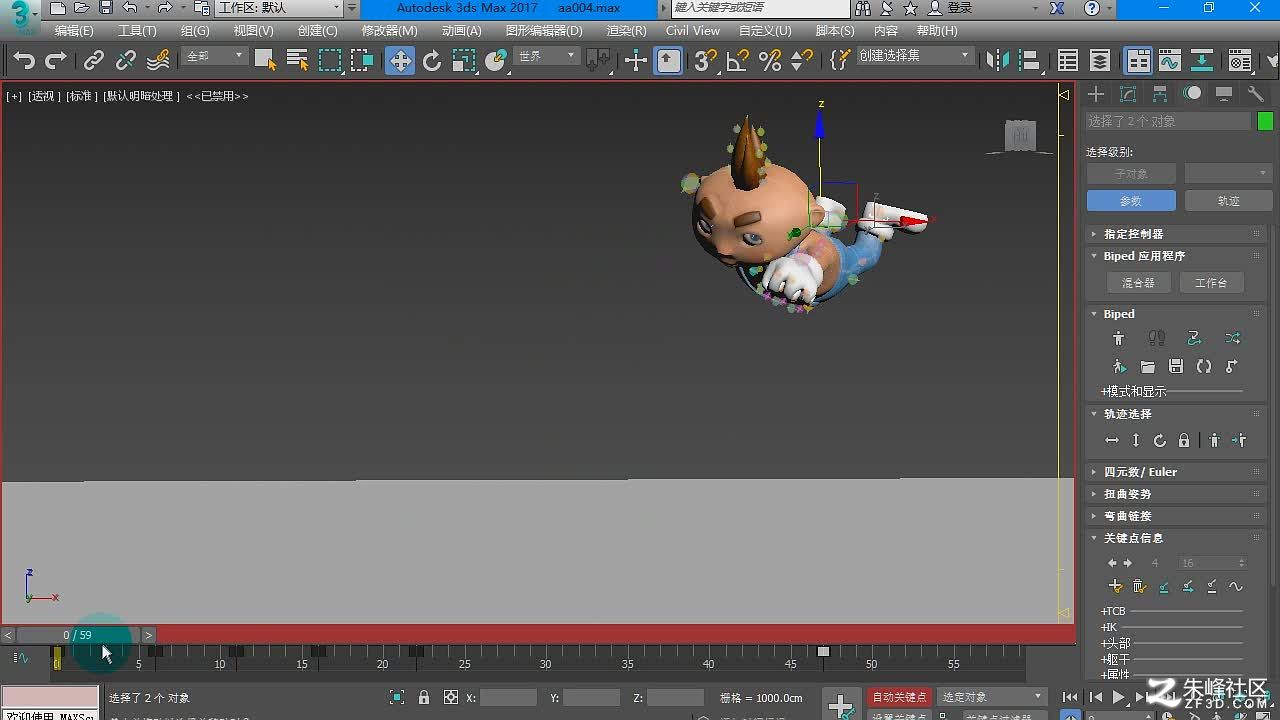Open the Scene Explorer toggle

click(x=1068, y=61)
